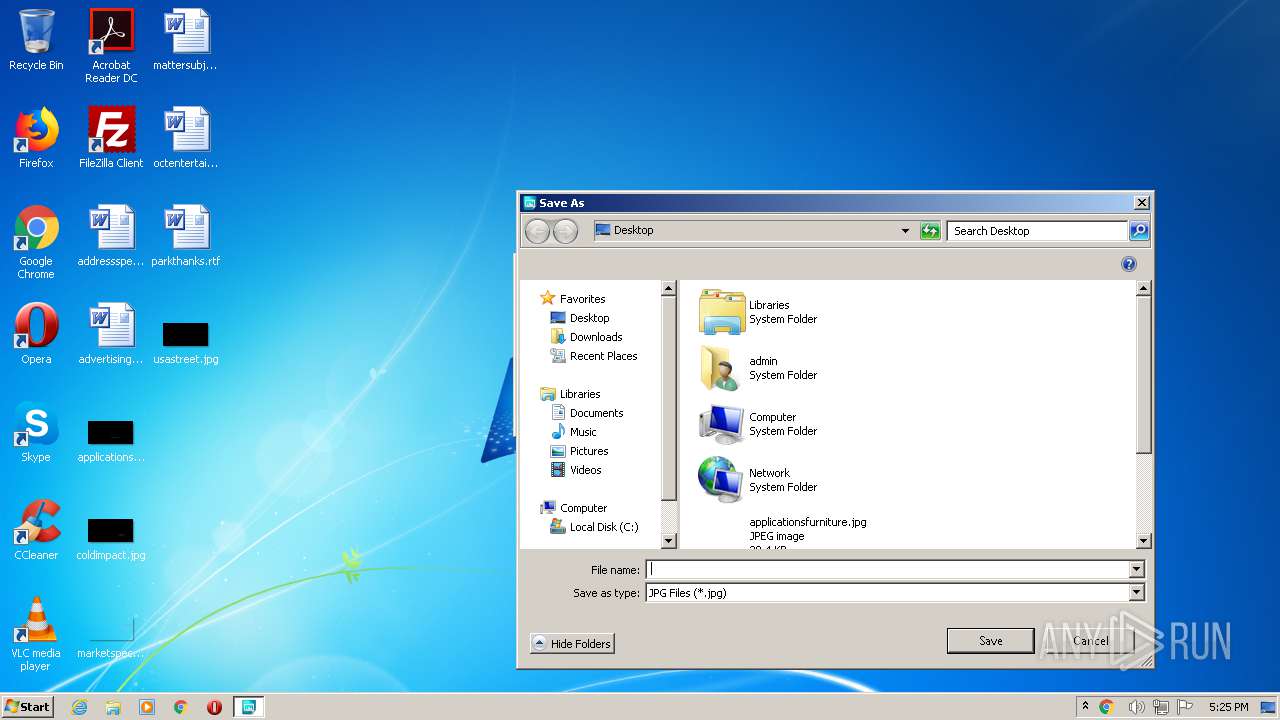Select Network System Folder item
Screen dimensions: 1280x720
pyautogui.click(x=758, y=480)
